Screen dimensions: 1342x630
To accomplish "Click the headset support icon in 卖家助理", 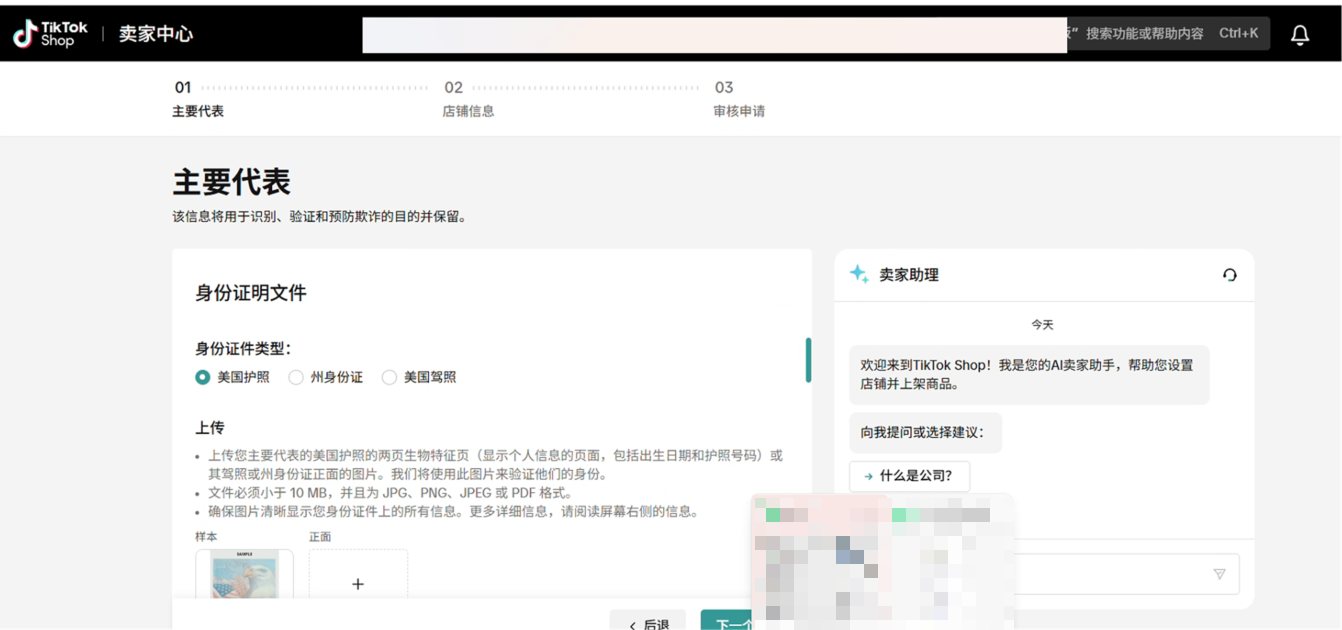I will (1229, 275).
